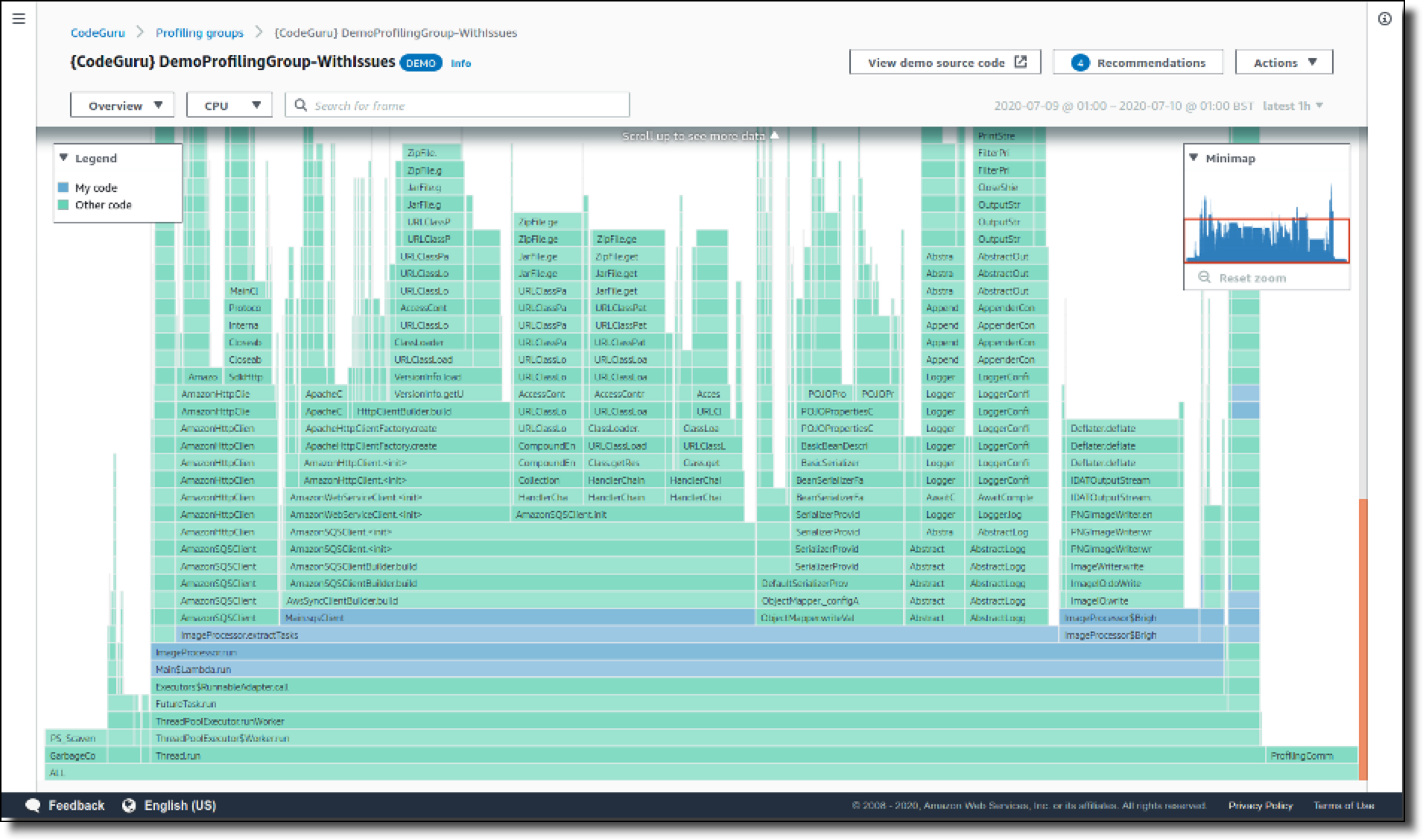Viewport: 1423px width, 840px height.
Task: Click the blue ImageProcessor.run frame
Action: point(688,652)
